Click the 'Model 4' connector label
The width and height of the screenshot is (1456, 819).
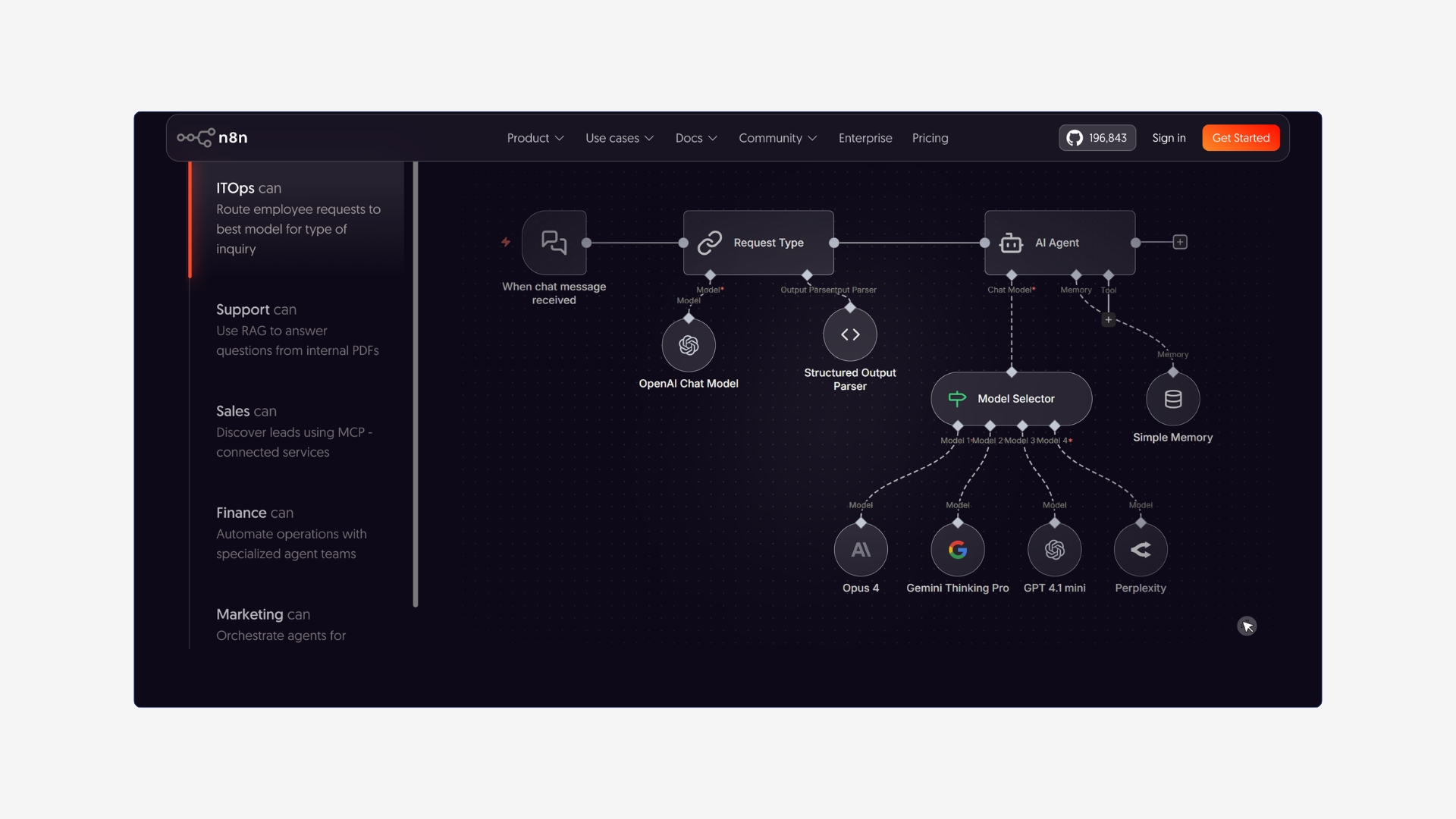coord(1054,441)
